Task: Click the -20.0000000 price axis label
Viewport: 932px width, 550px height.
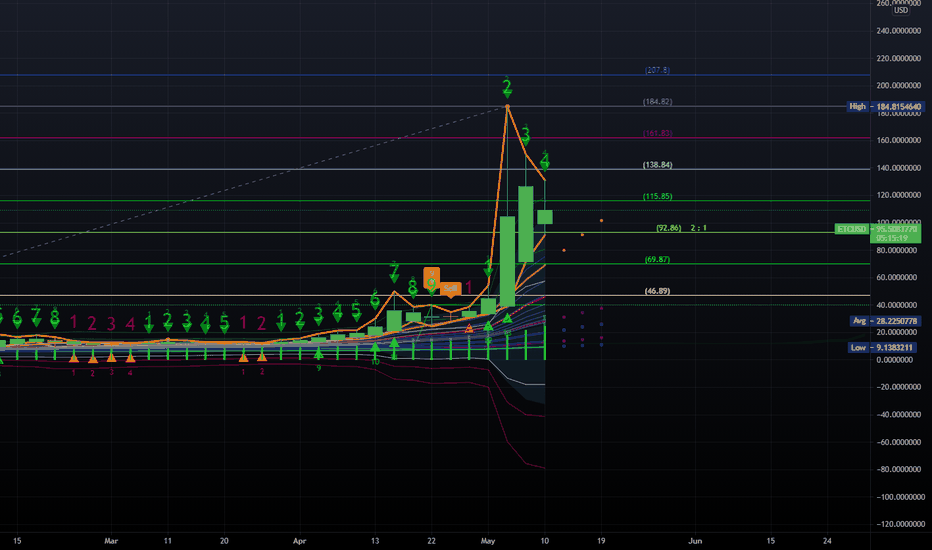Action: click(x=898, y=387)
